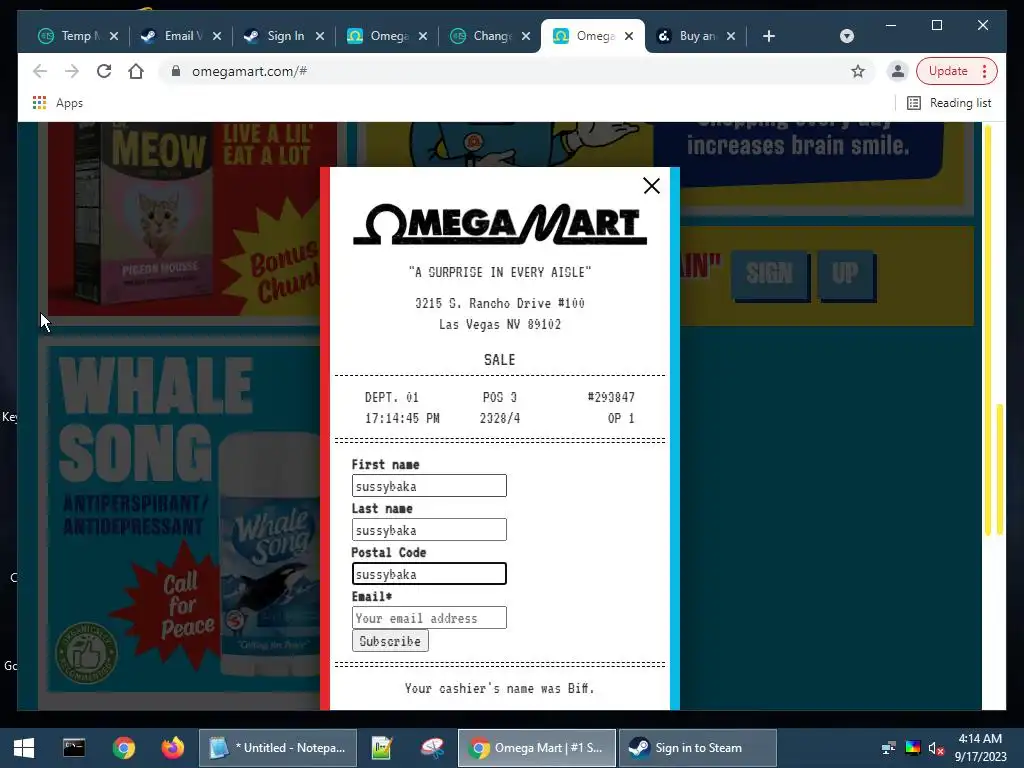Click the network tray icon
Screen dimensions: 1024x768
tap(888, 748)
